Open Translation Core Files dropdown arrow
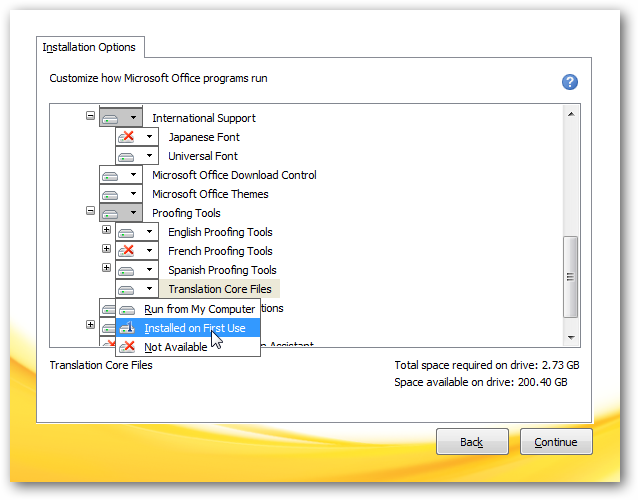This screenshot has width=638, height=500. click(149, 288)
